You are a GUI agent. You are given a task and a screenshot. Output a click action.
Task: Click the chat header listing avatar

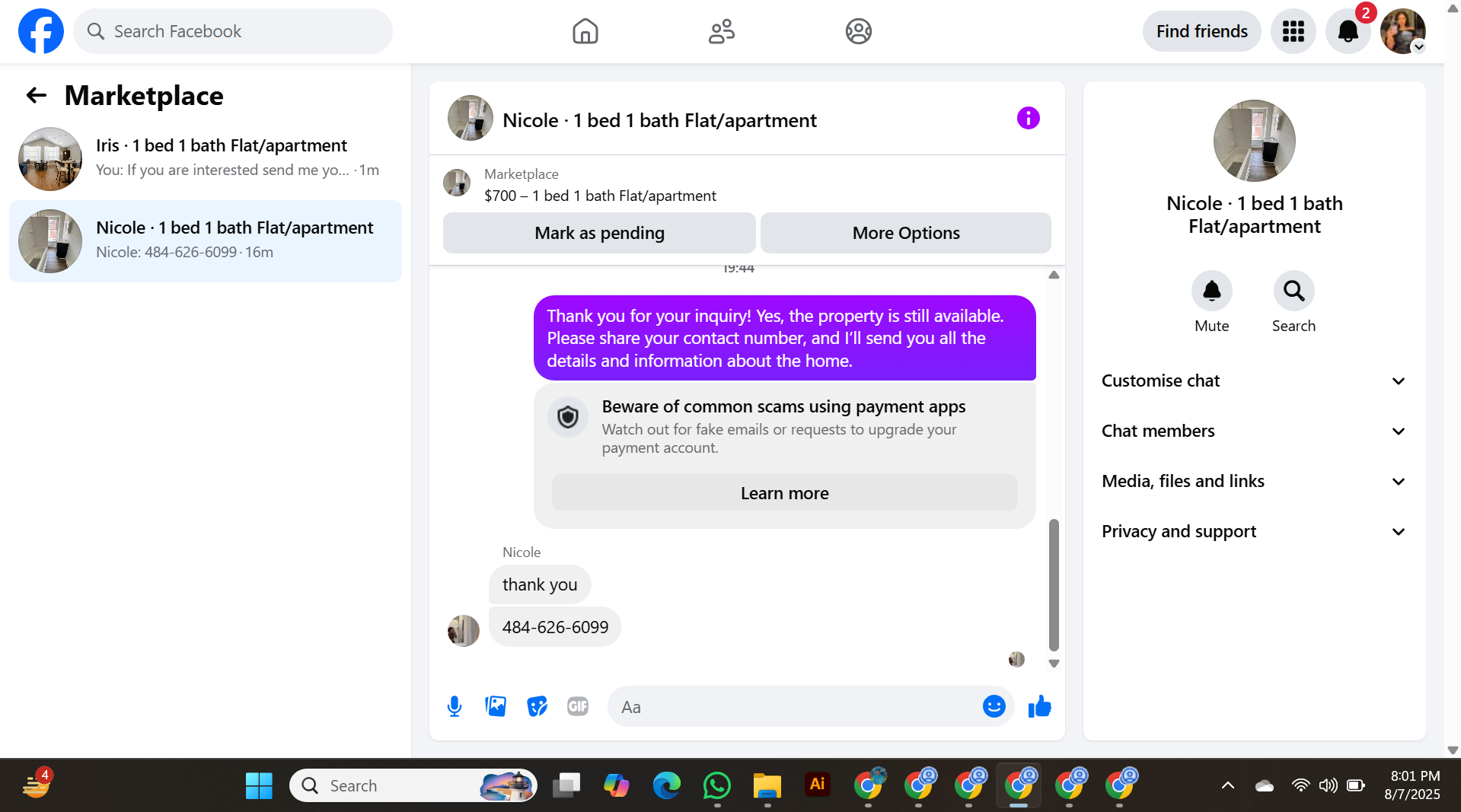(470, 118)
